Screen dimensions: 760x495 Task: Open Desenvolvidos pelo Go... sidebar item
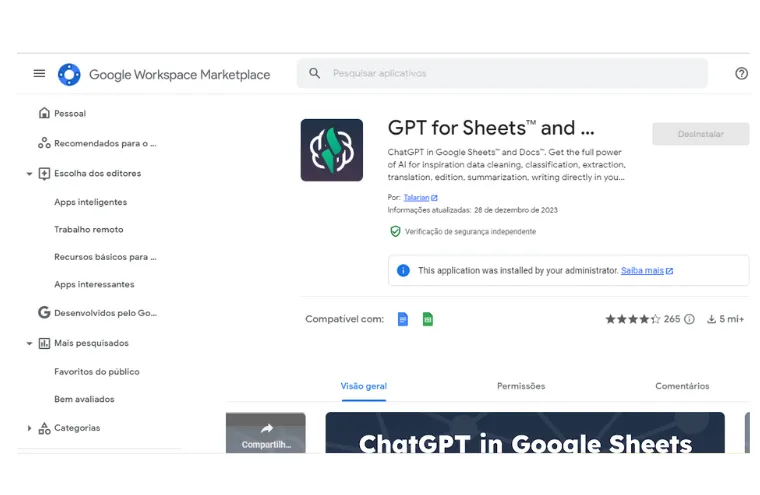tap(105, 313)
